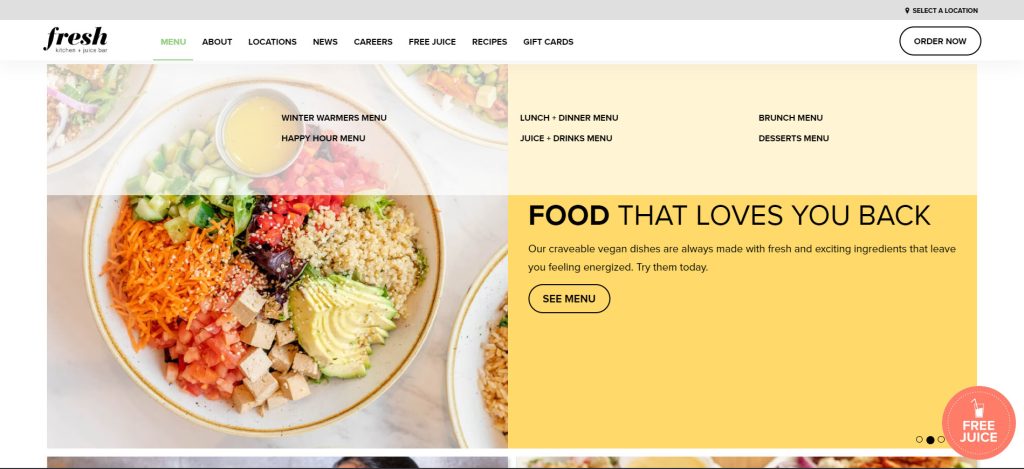Select the second carousel slide dot
The width and height of the screenshot is (1024, 469).
[930, 440]
